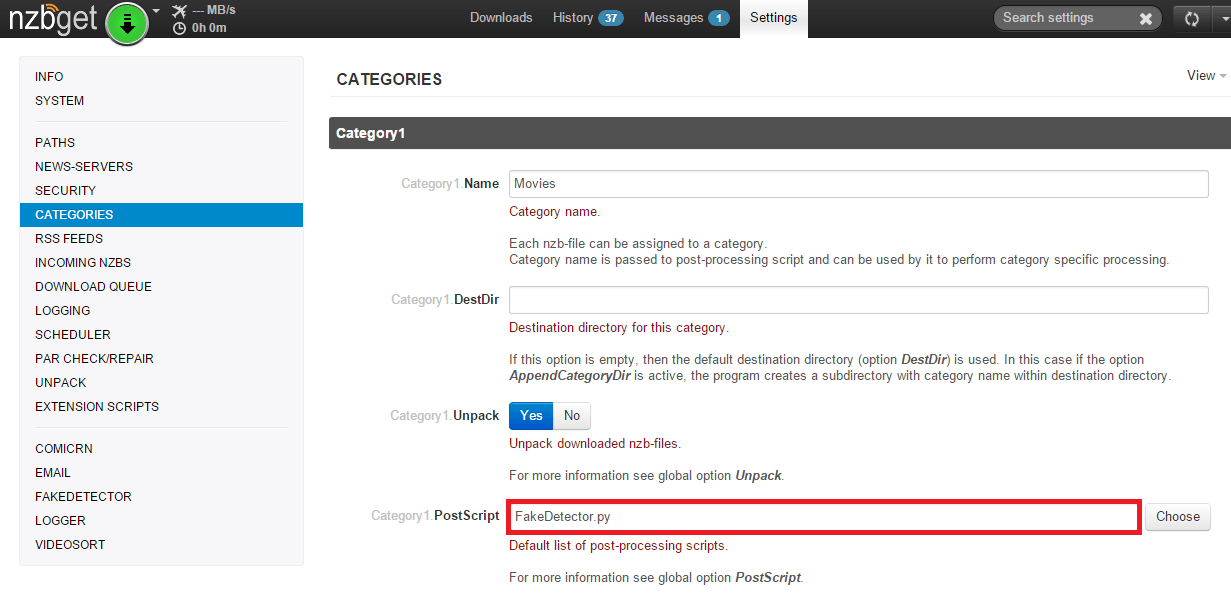Click the green download pause button
Screen dimensions: 1231x596
click(x=127, y=22)
